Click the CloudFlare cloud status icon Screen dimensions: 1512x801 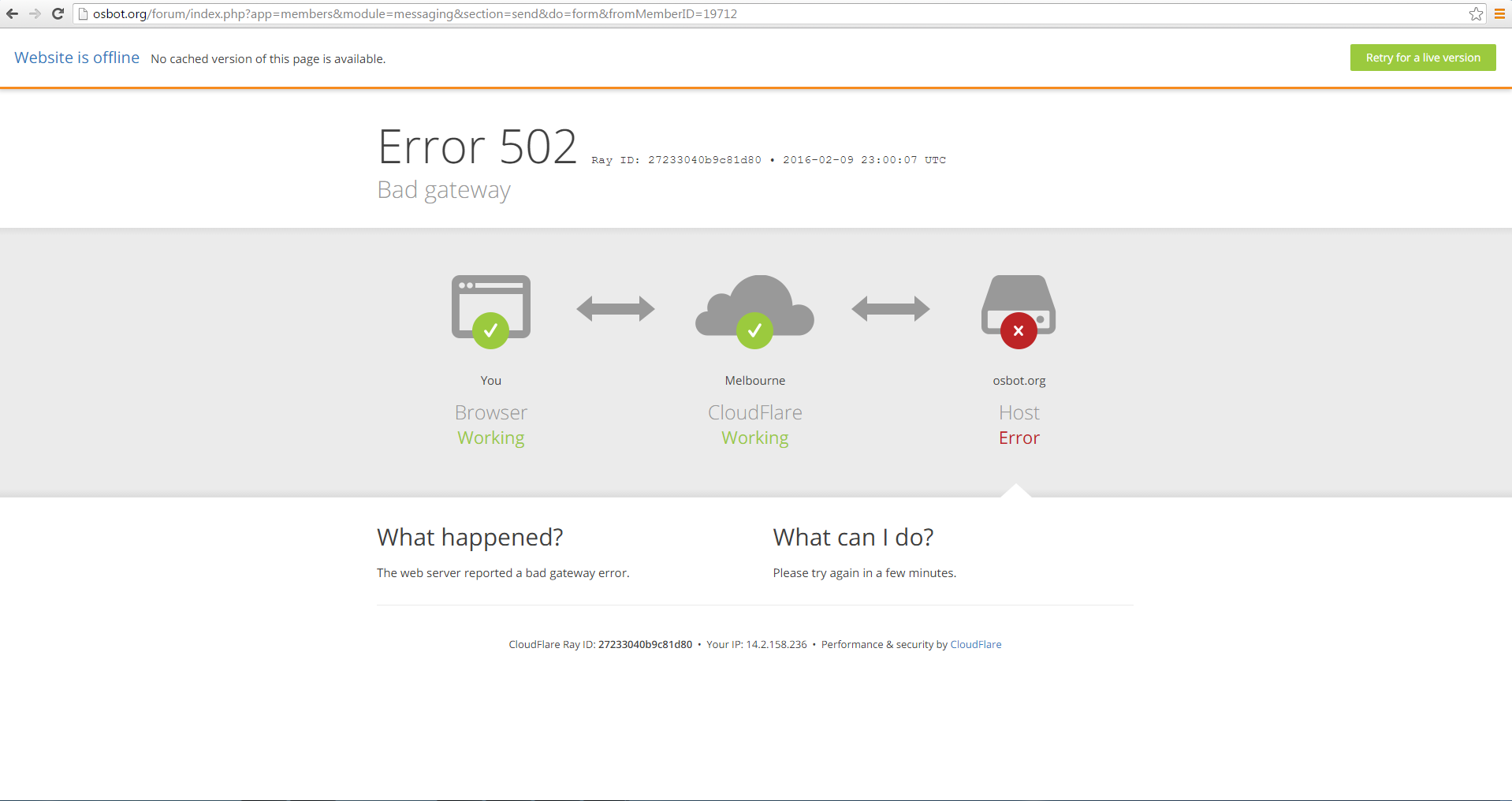pyautogui.click(x=754, y=311)
